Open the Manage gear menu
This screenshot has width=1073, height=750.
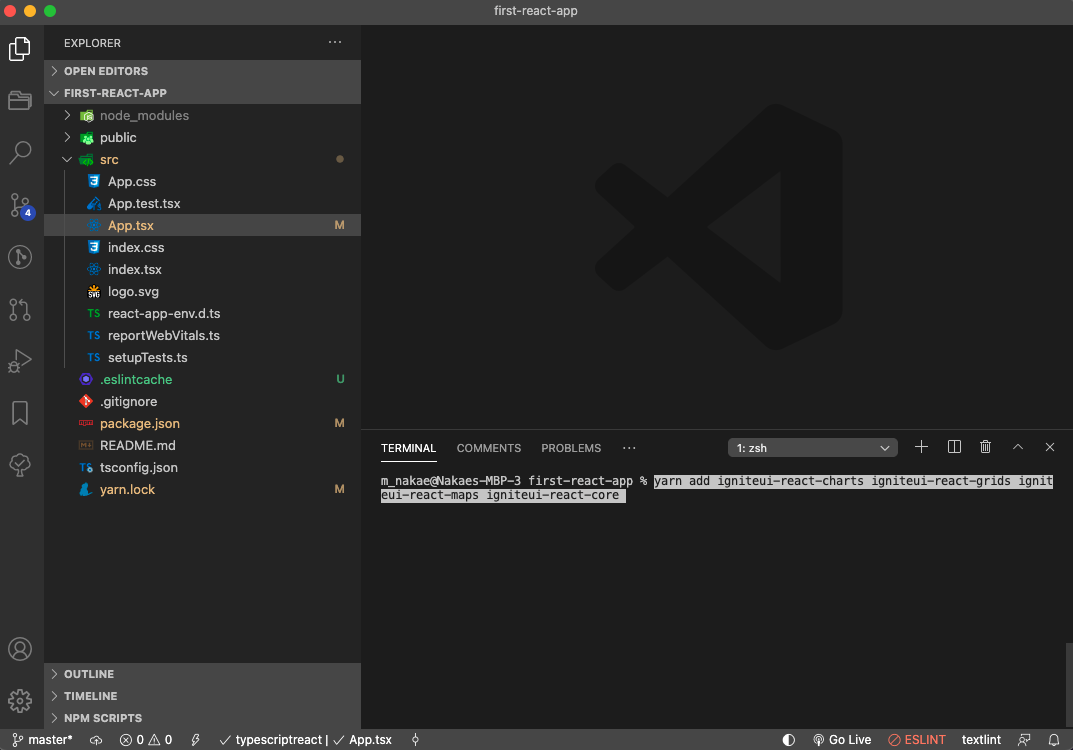point(20,700)
